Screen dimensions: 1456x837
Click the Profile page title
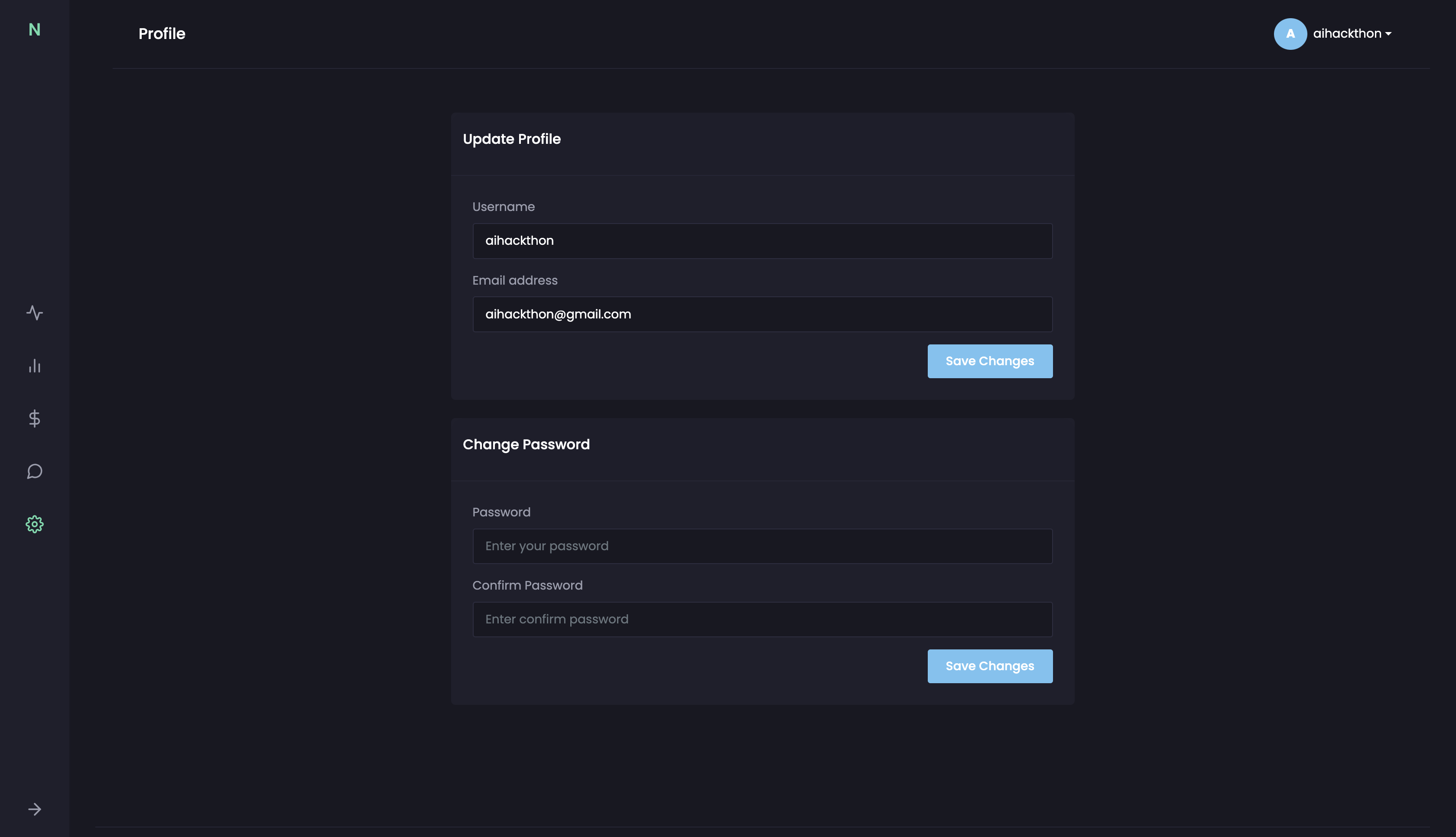[x=162, y=34]
